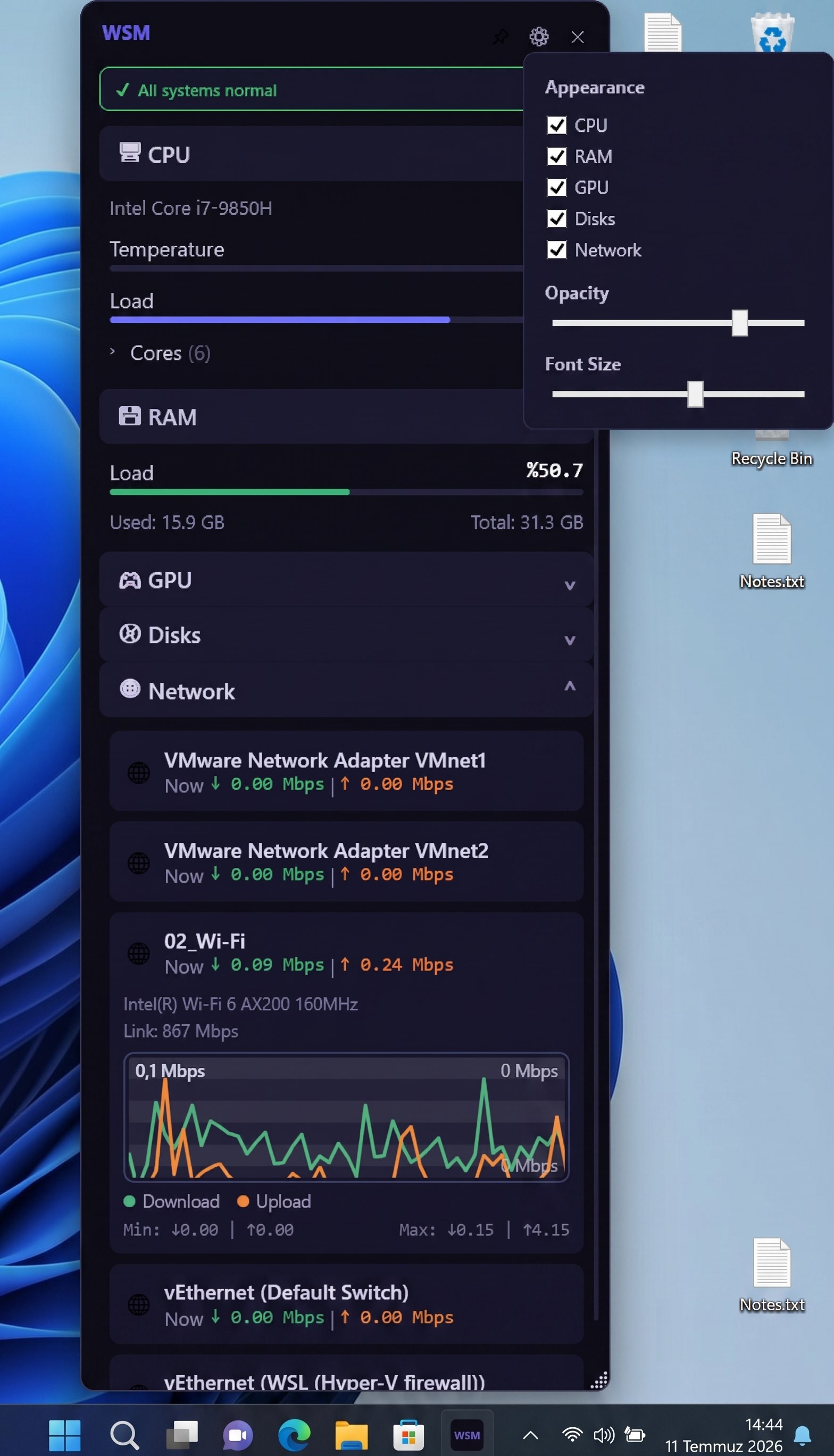
Task: Expand the Cores (6) list
Action: point(112,352)
